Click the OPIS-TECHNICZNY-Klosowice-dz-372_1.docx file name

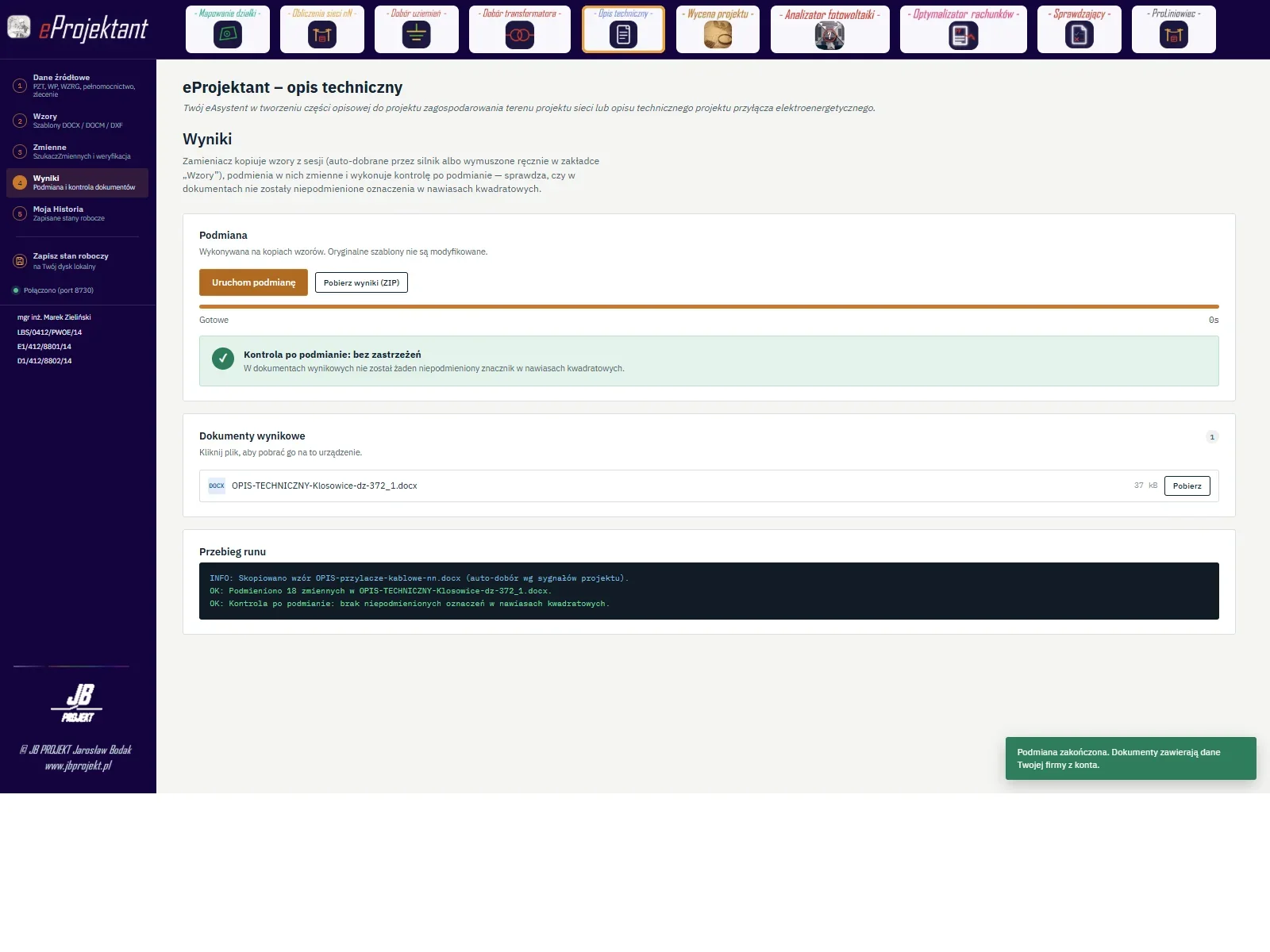(324, 486)
